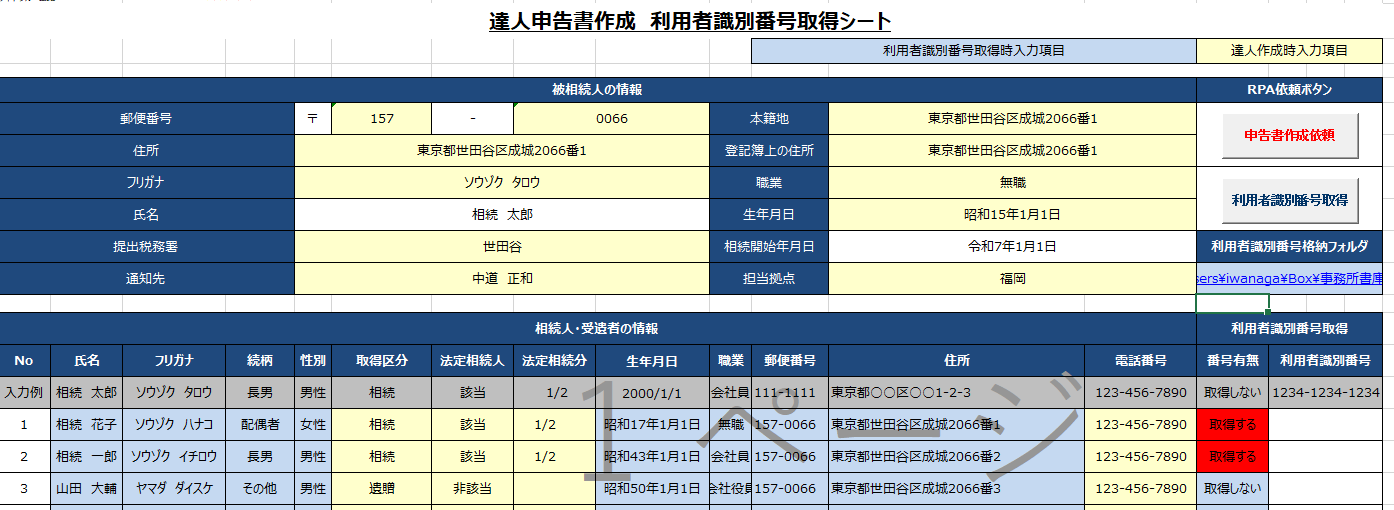1394x510 pixels.
Task: Click the 相続開始年月日 label cell
Action: click(x=769, y=247)
